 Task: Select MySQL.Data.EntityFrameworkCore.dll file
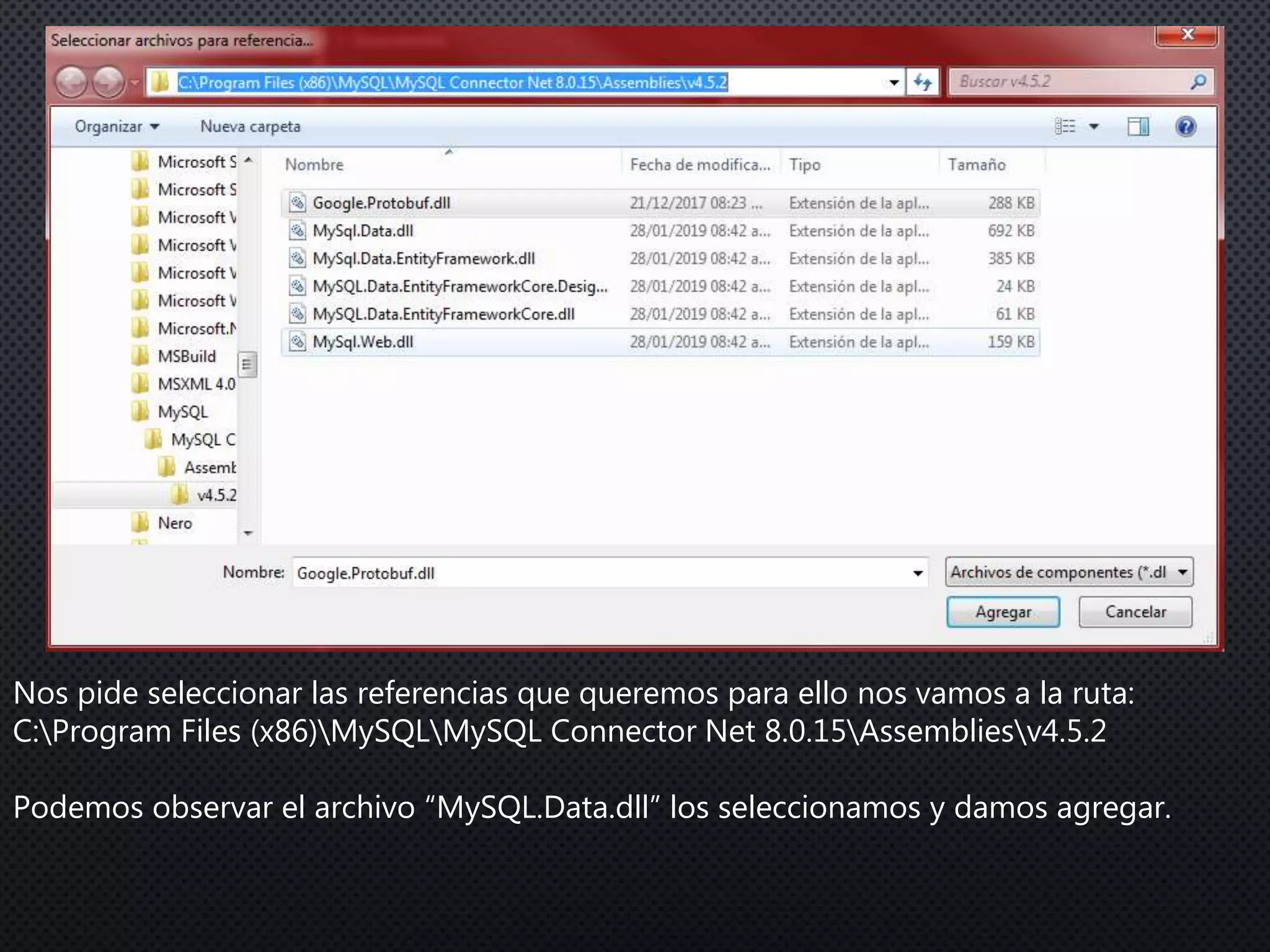click(x=660, y=314)
